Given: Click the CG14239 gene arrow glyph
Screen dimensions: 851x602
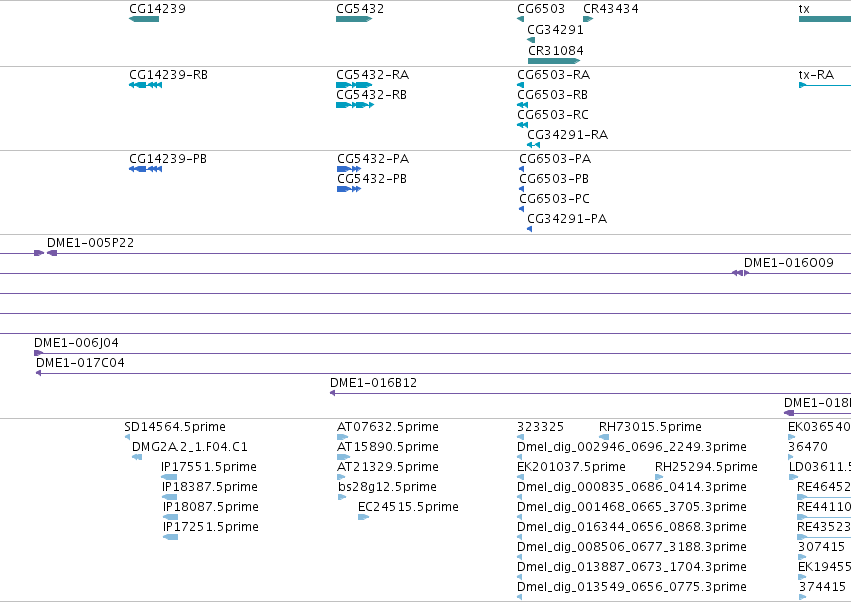Looking at the screenshot, I should [x=144, y=19].
